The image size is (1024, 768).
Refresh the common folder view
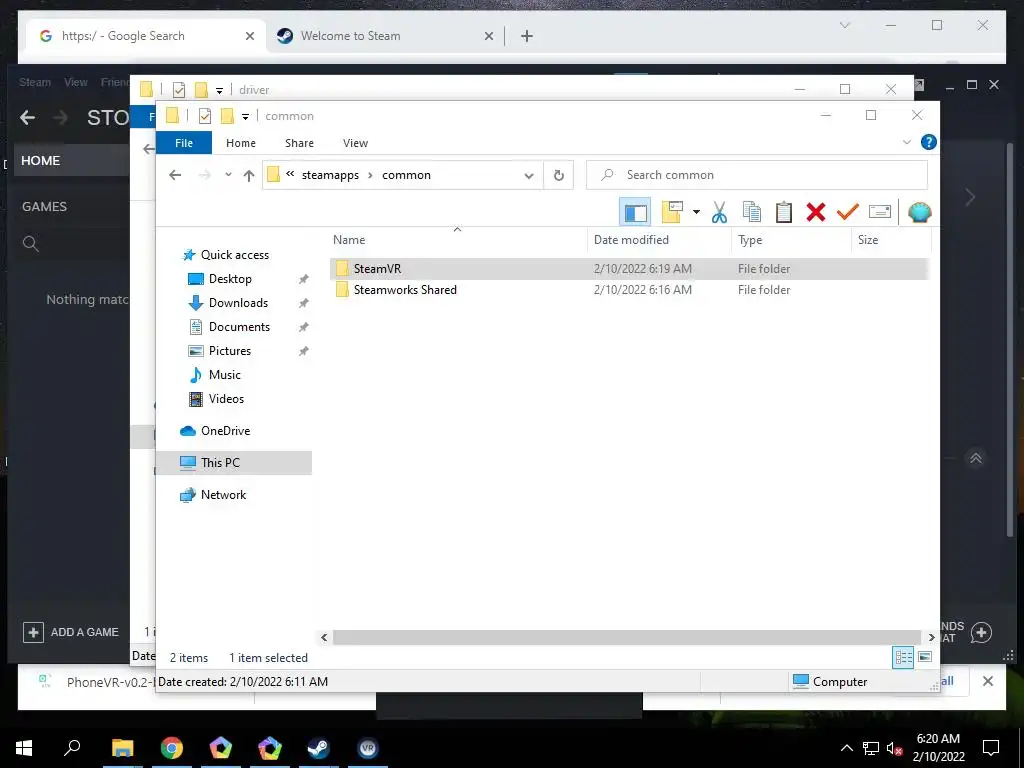(x=558, y=175)
